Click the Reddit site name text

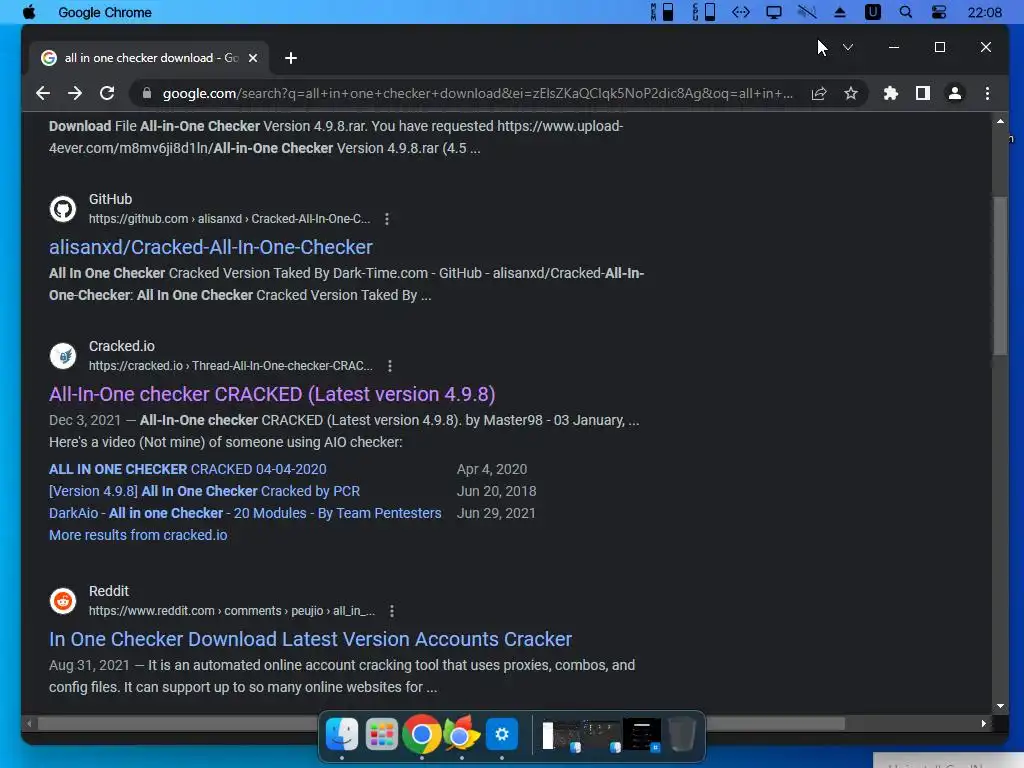(x=108, y=591)
